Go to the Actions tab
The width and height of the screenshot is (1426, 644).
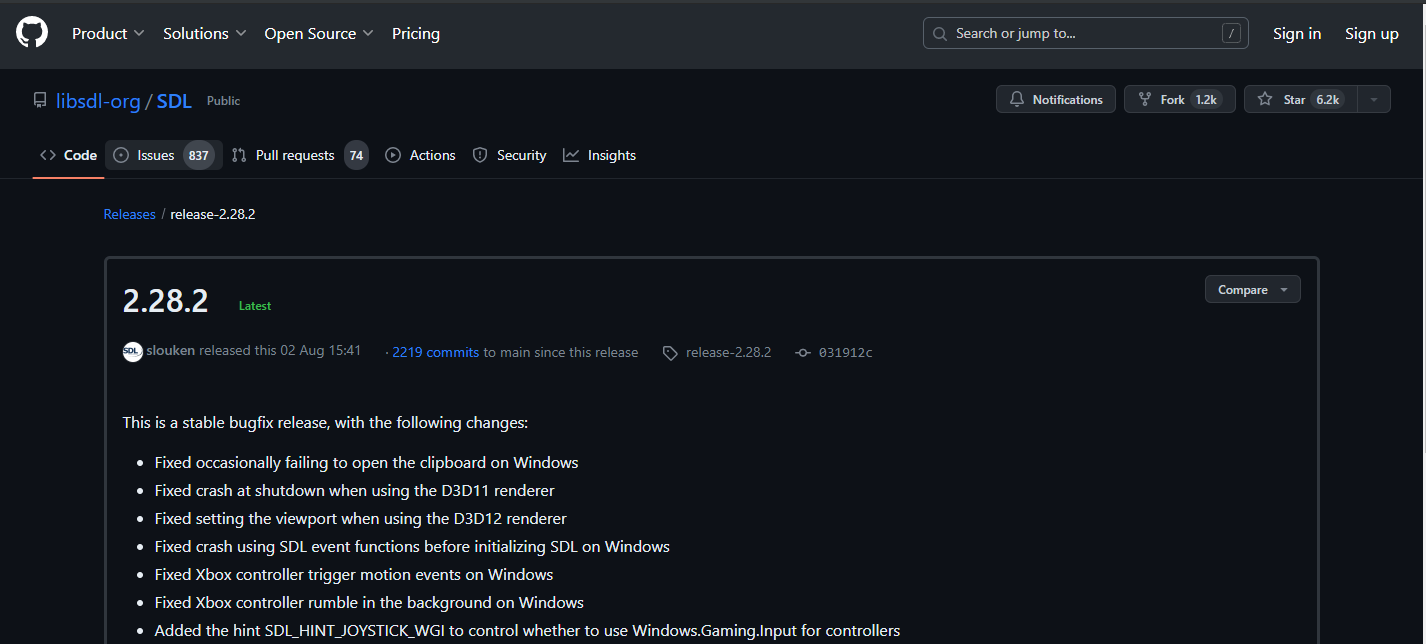(421, 155)
